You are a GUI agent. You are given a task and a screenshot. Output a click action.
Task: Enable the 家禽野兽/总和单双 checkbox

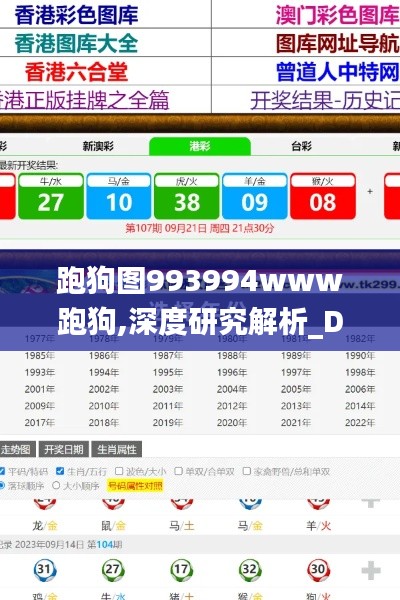(247, 471)
